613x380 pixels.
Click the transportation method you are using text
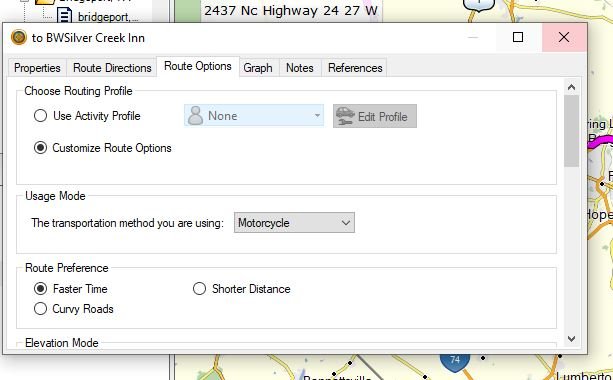click(x=127, y=223)
